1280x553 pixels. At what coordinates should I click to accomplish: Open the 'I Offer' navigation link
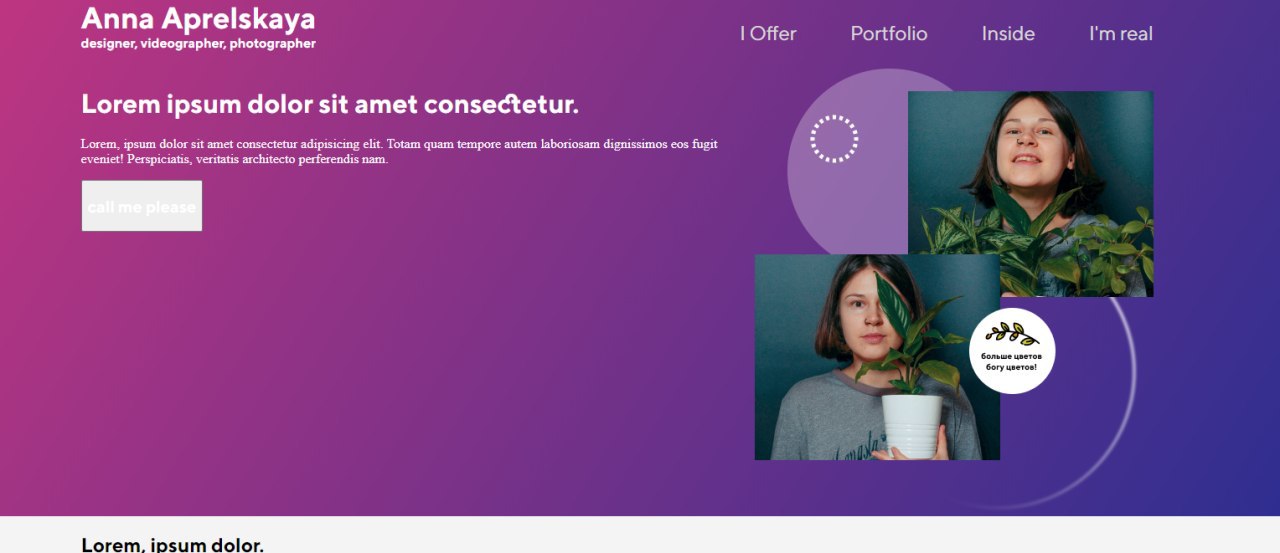click(x=768, y=34)
